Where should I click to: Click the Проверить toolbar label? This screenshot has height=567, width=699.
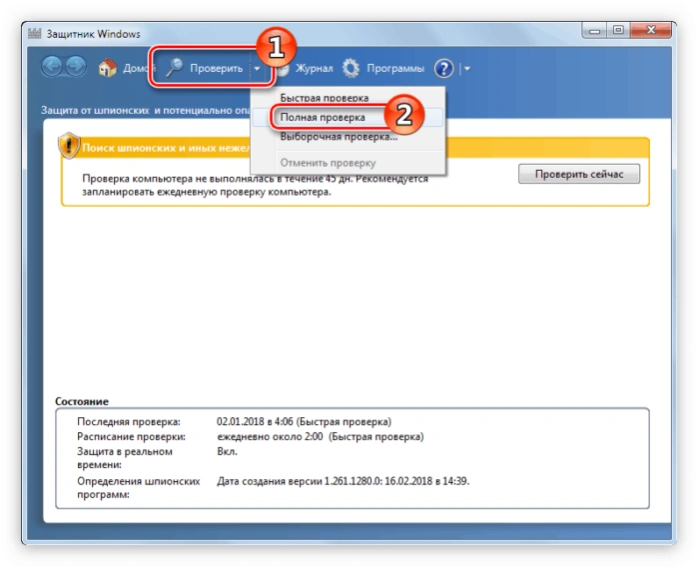(x=216, y=68)
